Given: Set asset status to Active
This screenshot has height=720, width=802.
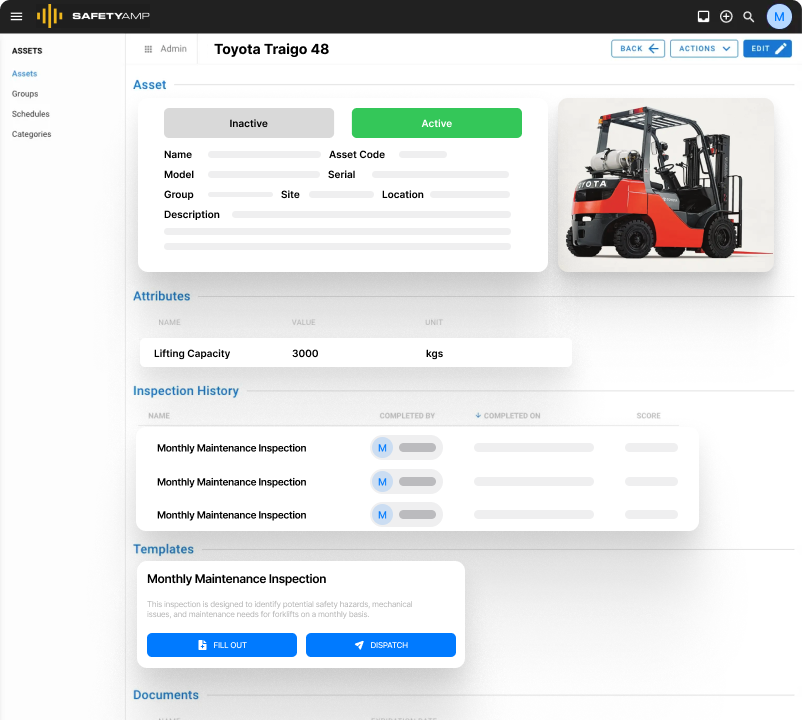Looking at the screenshot, I should point(437,123).
